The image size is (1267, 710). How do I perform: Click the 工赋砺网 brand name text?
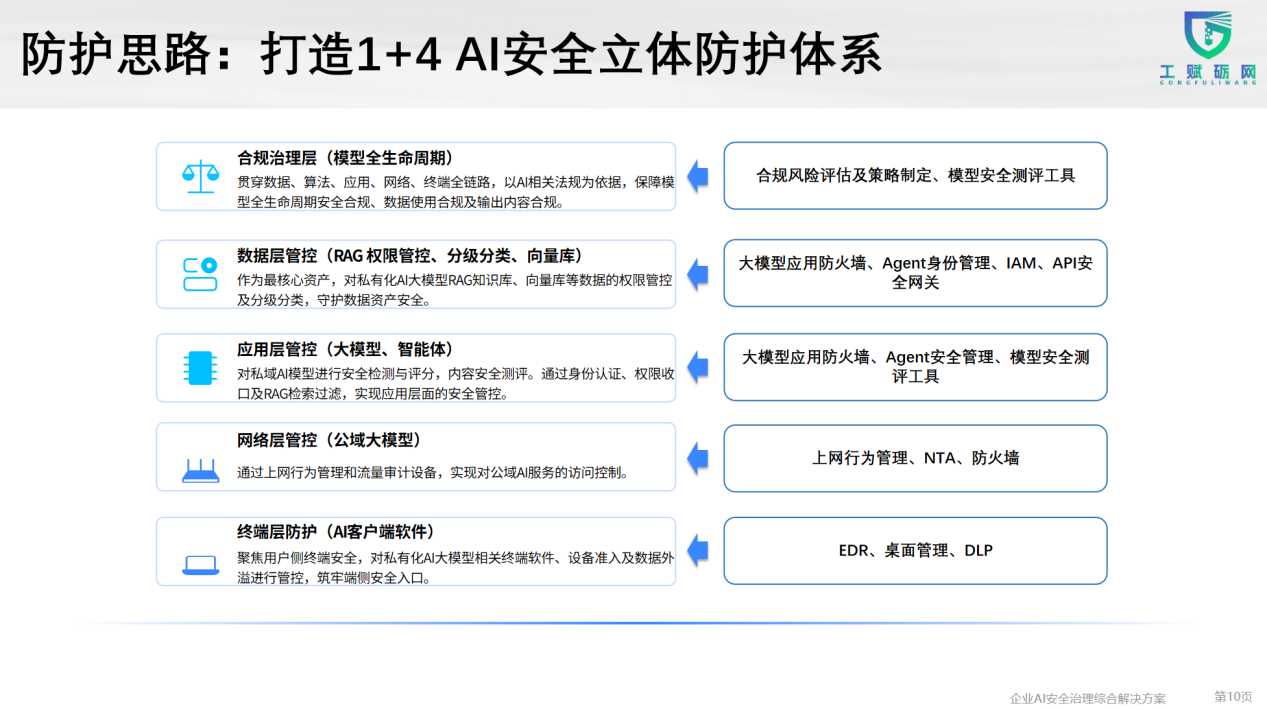pos(1207,73)
